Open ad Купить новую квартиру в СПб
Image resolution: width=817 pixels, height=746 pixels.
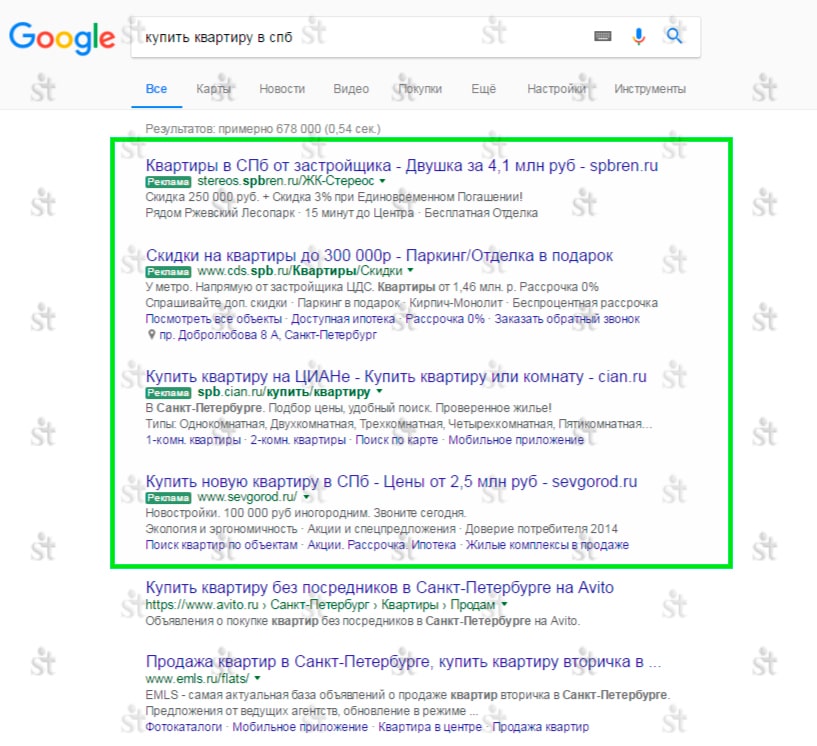(x=391, y=482)
